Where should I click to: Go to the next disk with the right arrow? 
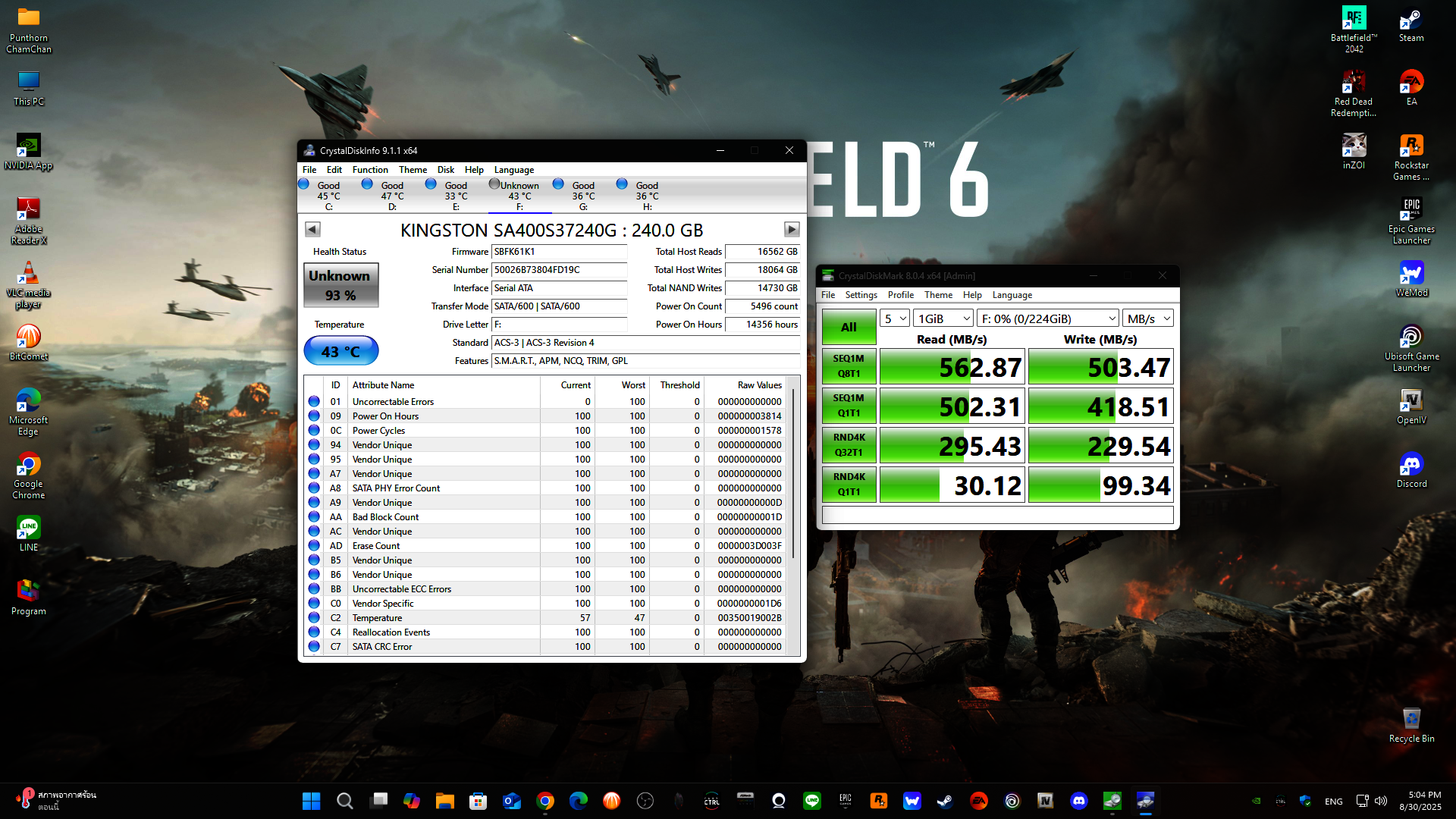[x=791, y=229]
